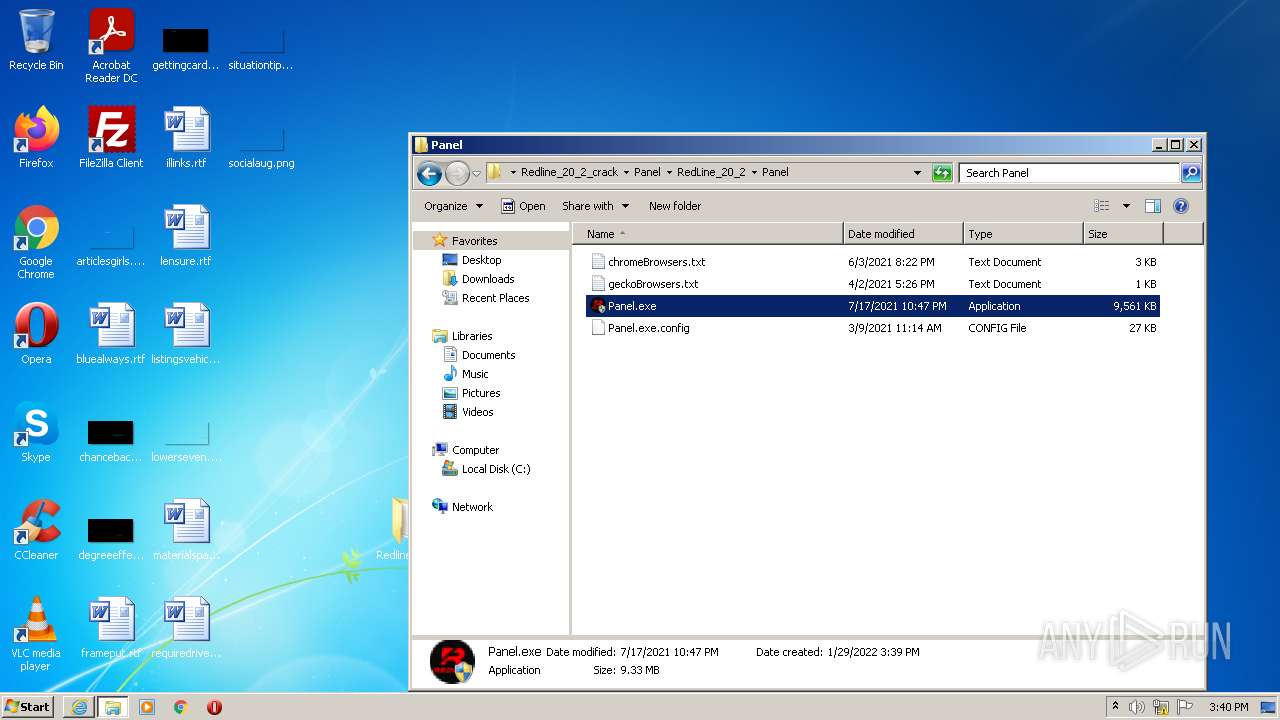This screenshot has width=1280, height=720.
Task: Launch Opera browser shortcut
Action: 36,333
